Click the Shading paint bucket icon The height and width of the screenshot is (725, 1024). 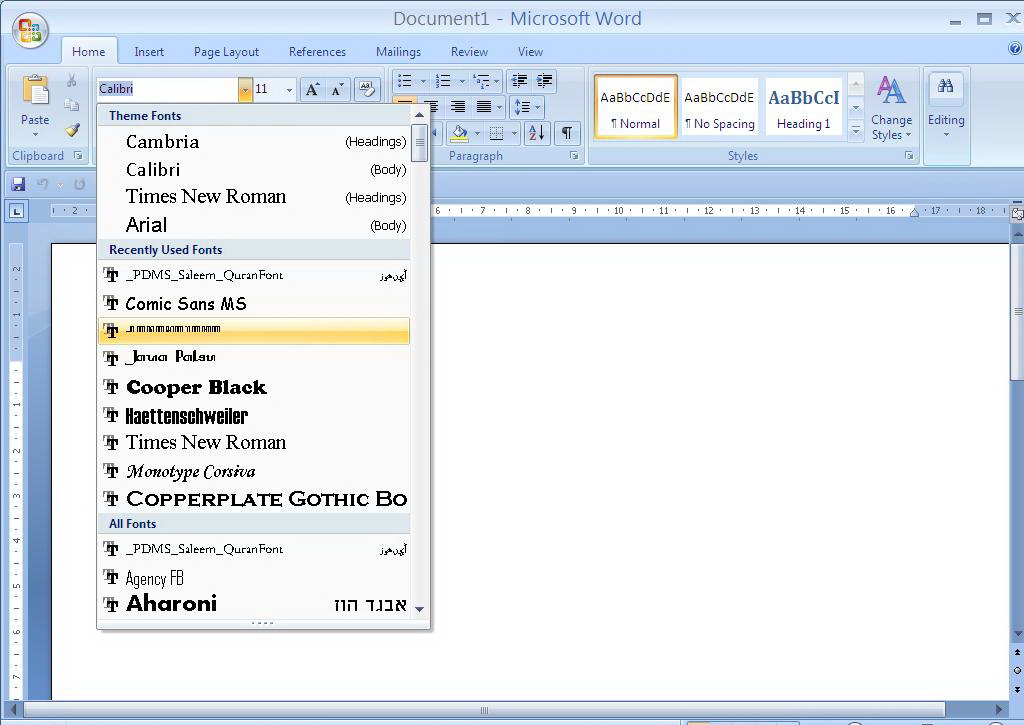(x=460, y=133)
